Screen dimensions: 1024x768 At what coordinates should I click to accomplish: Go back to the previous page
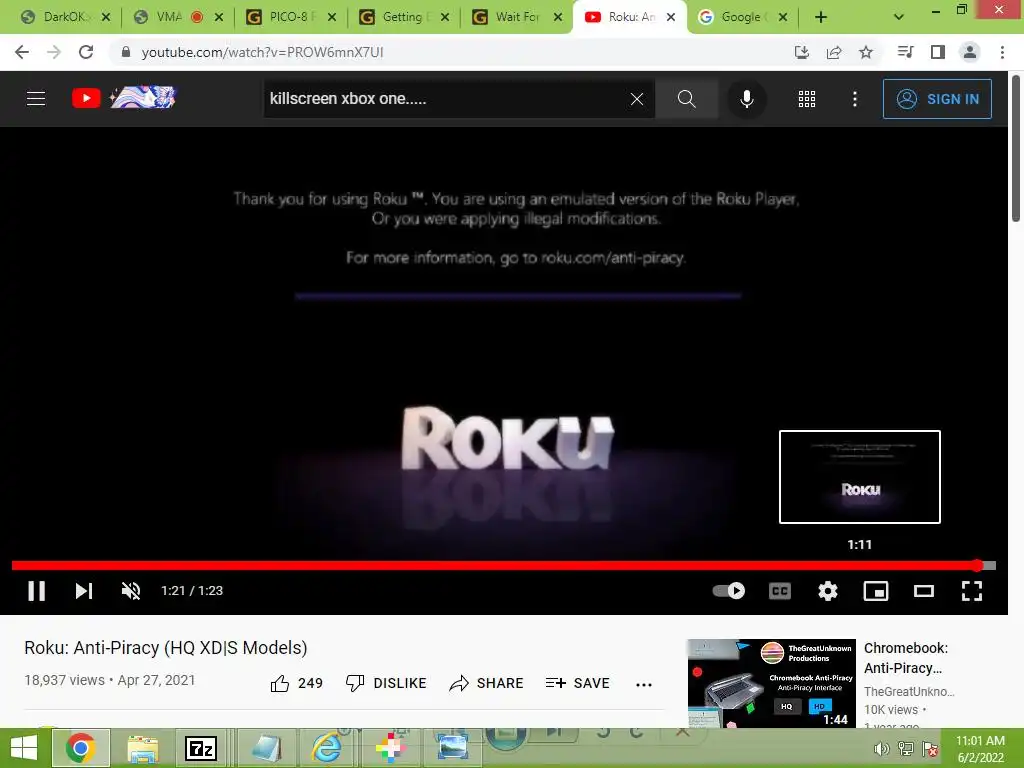tap(22, 52)
